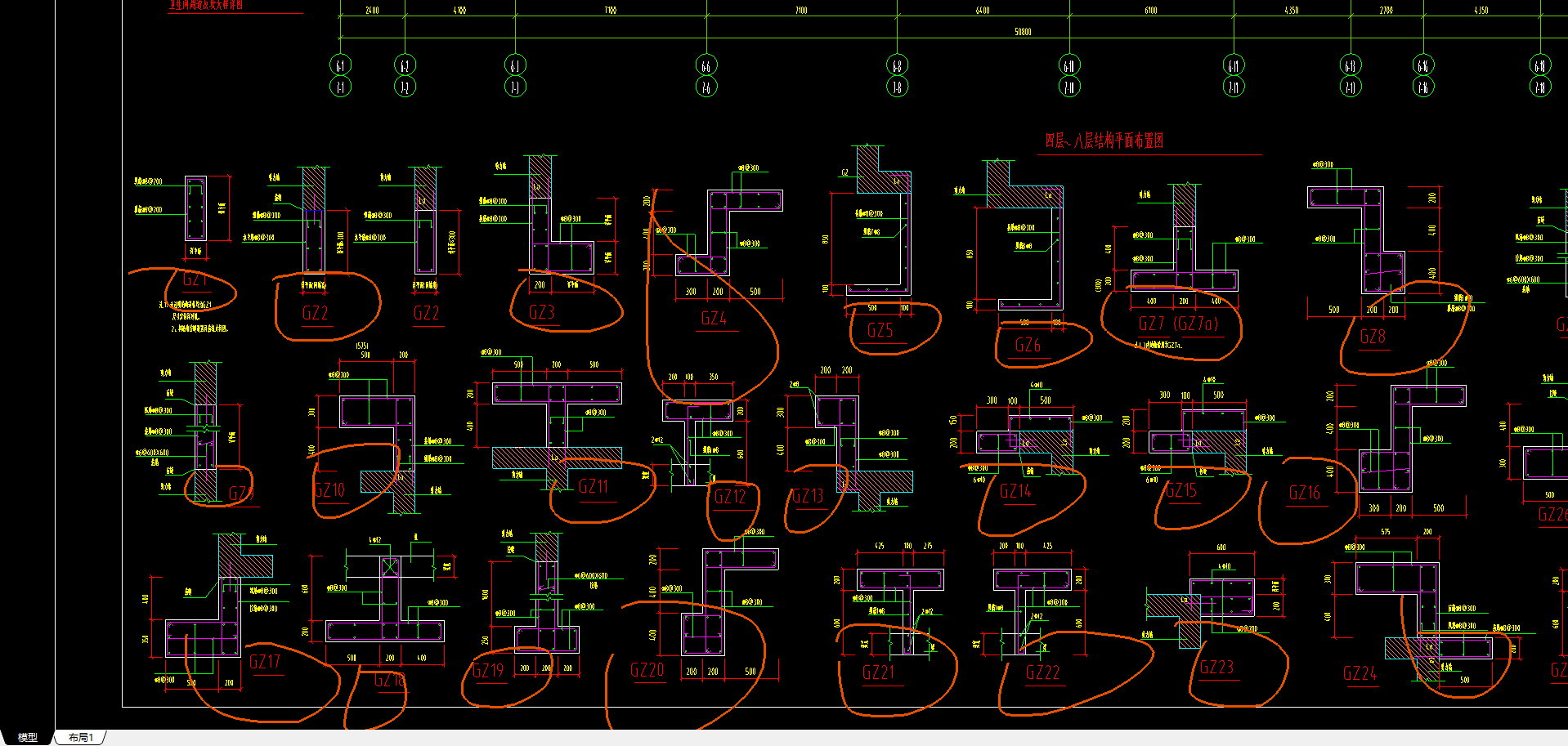Select the 2700 dimension text
Image resolution: width=1568 pixels, height=746 pixels.
(1387, 11)
